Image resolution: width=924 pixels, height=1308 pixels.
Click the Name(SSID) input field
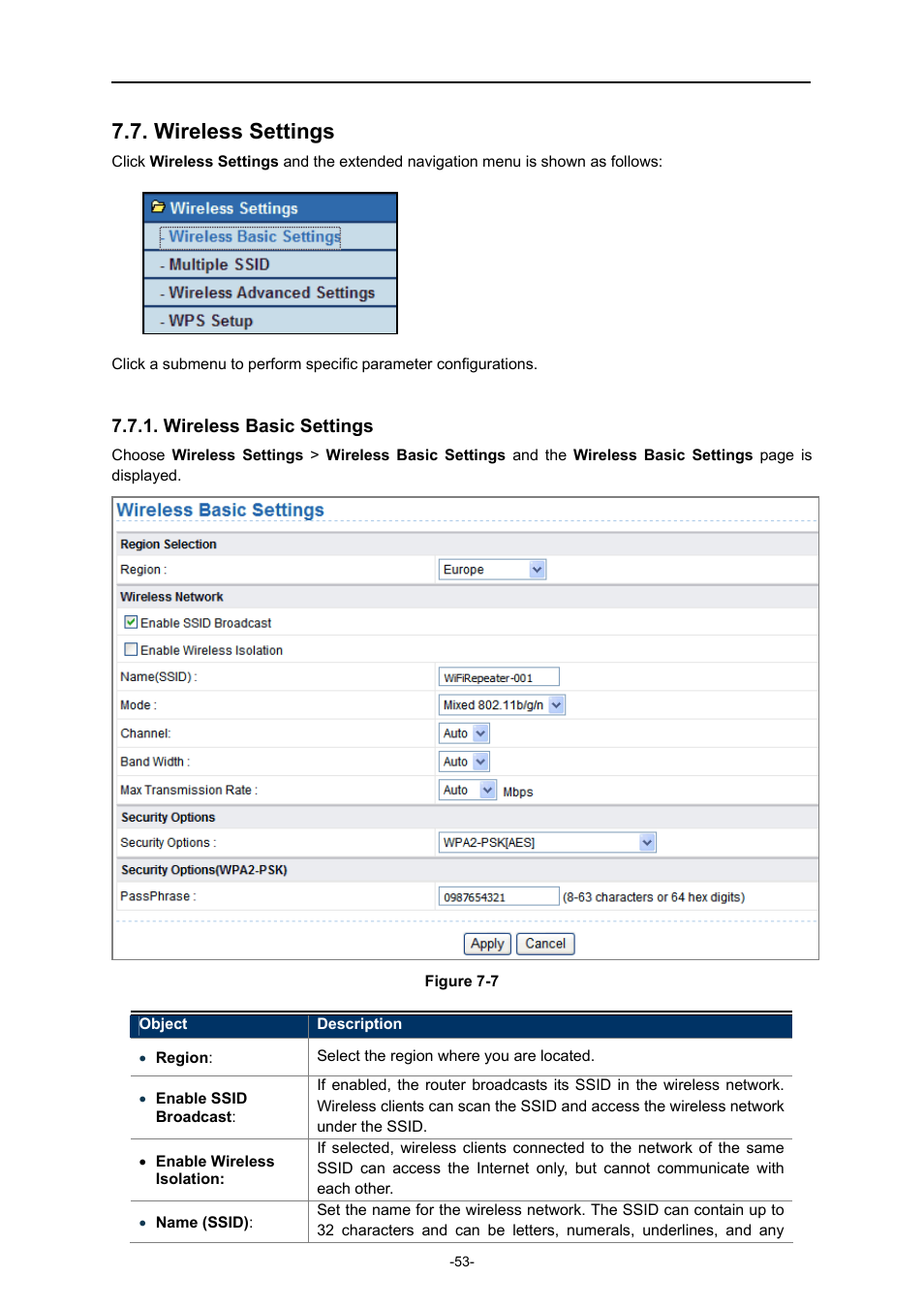click(x=499, y=677)
